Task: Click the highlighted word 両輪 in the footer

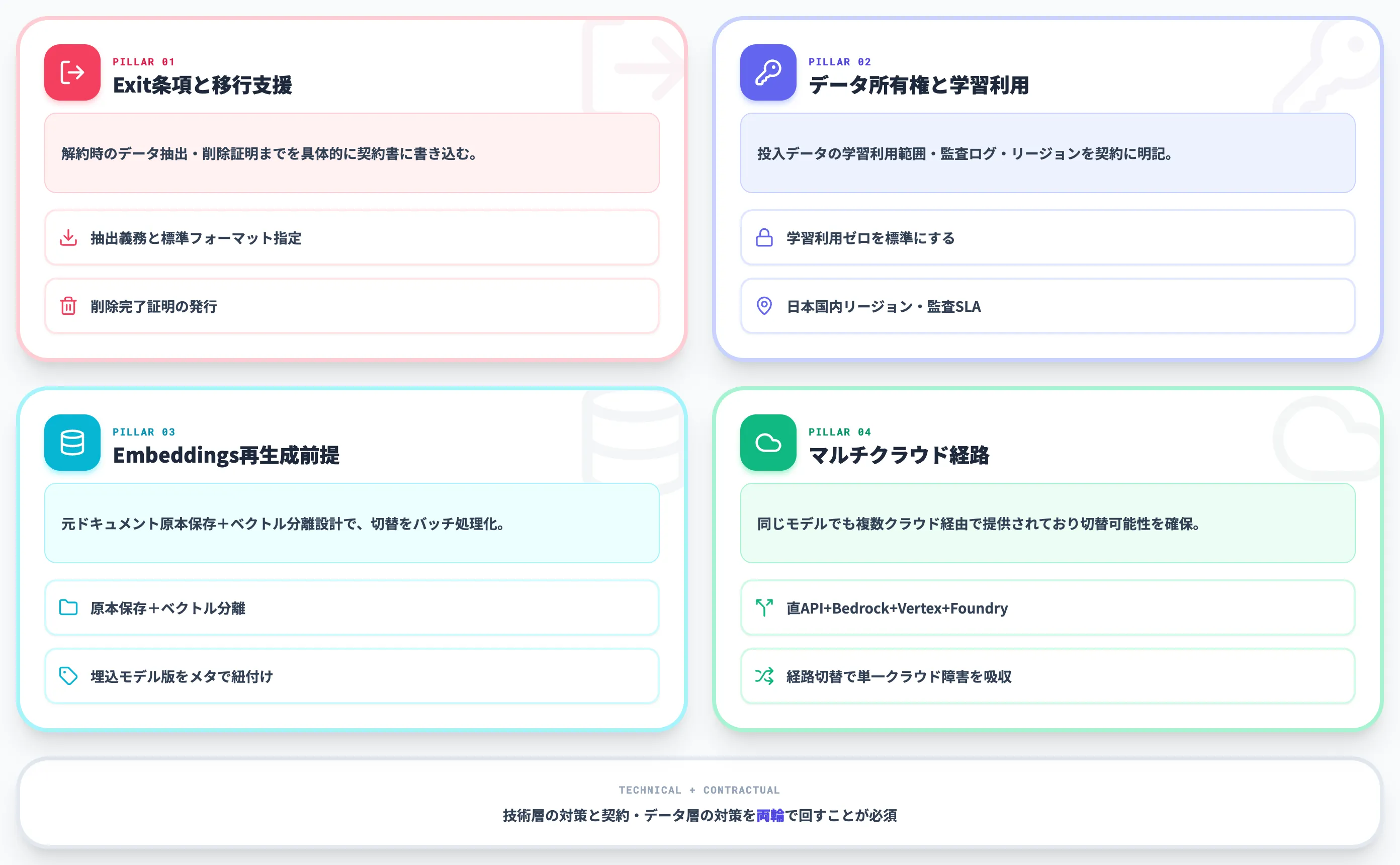Action: click(x=770, y=815)
